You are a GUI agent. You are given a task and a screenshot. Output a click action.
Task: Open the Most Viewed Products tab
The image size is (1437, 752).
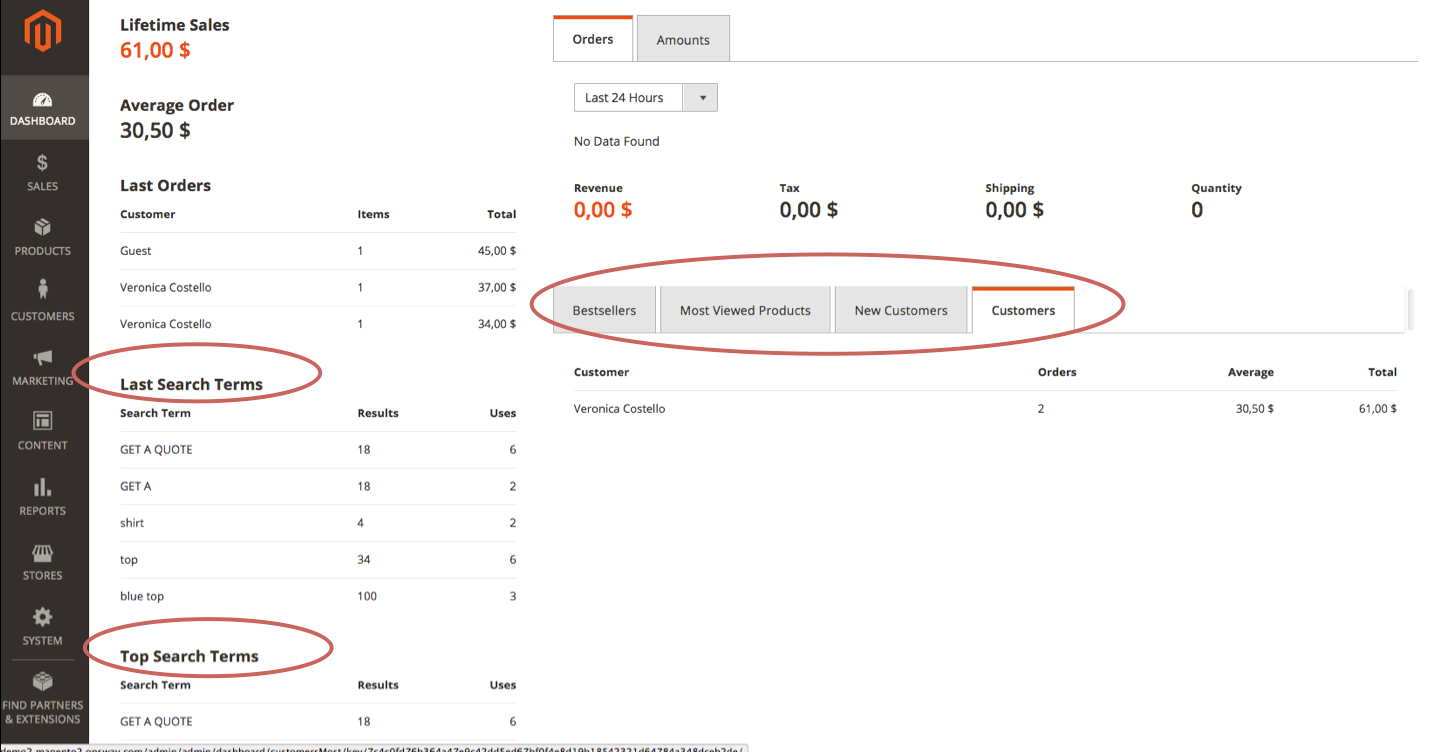click(745, 310)
